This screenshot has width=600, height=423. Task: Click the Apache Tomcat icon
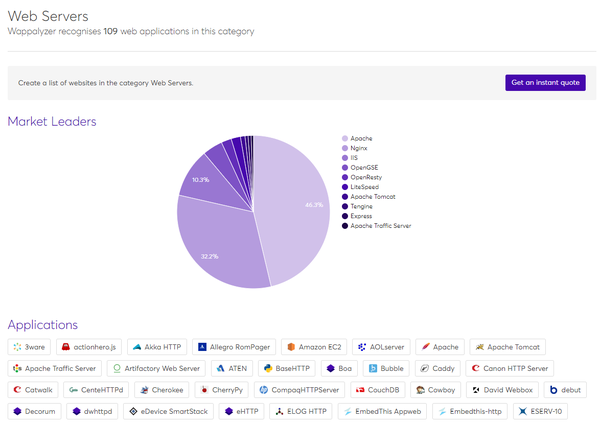(479, 347)
